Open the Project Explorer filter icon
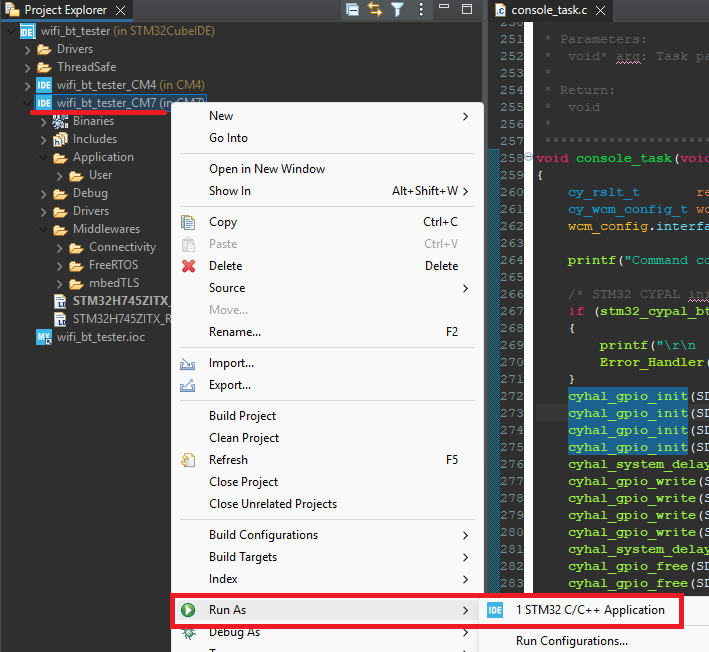 397,10
